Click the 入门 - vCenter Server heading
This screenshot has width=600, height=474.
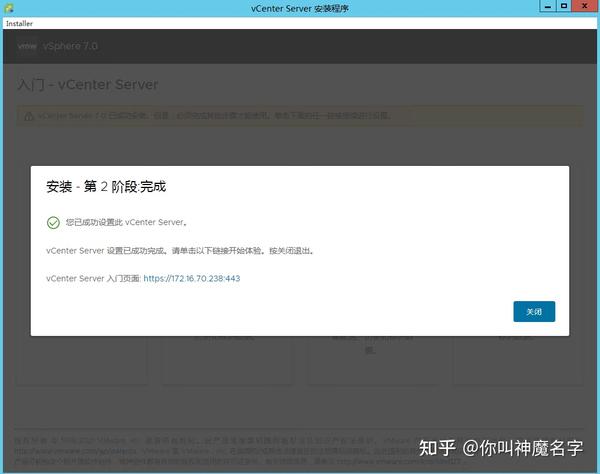click(88, 85)
